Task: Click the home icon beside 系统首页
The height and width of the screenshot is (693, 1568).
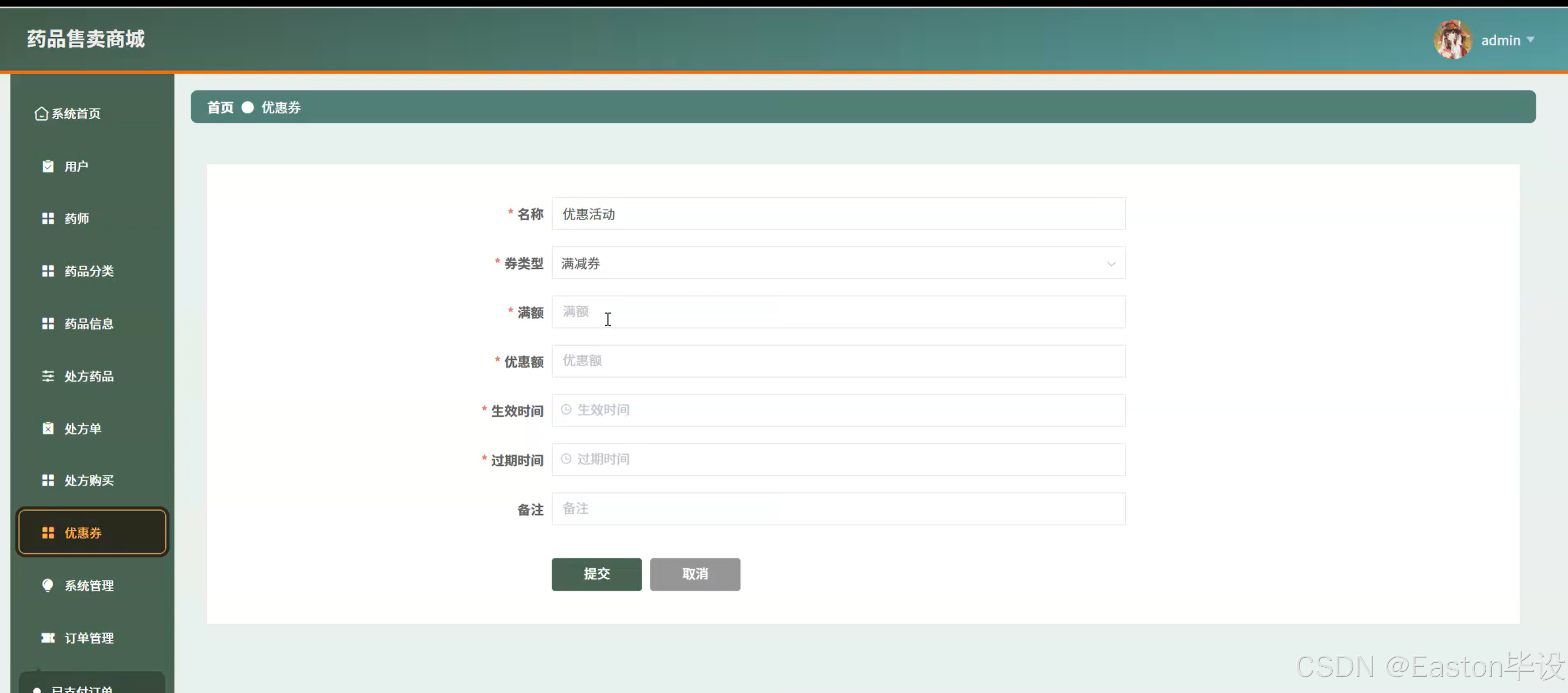Action: point(41,114)
